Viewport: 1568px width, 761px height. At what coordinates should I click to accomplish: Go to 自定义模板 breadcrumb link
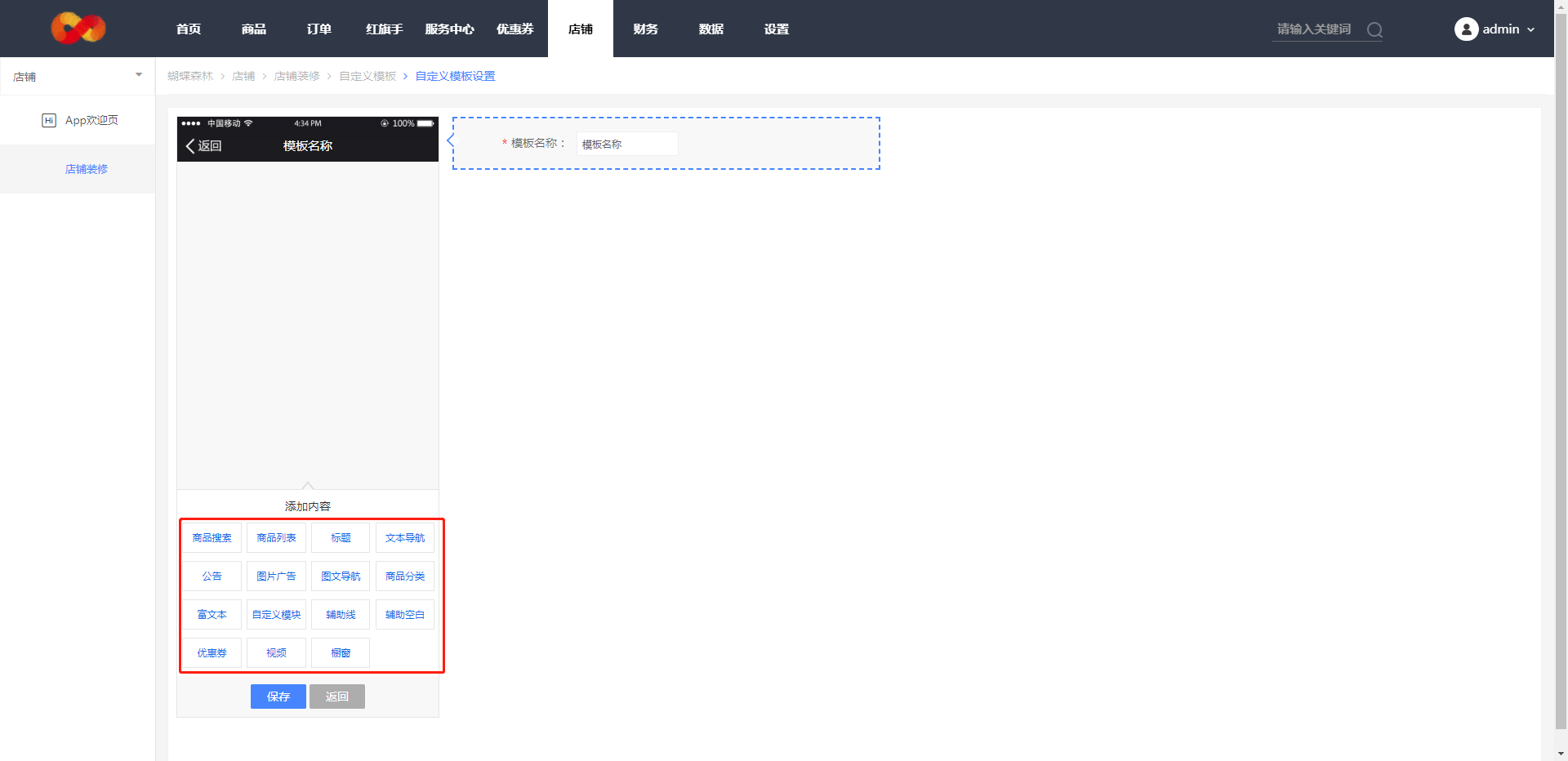click(367, 76)
